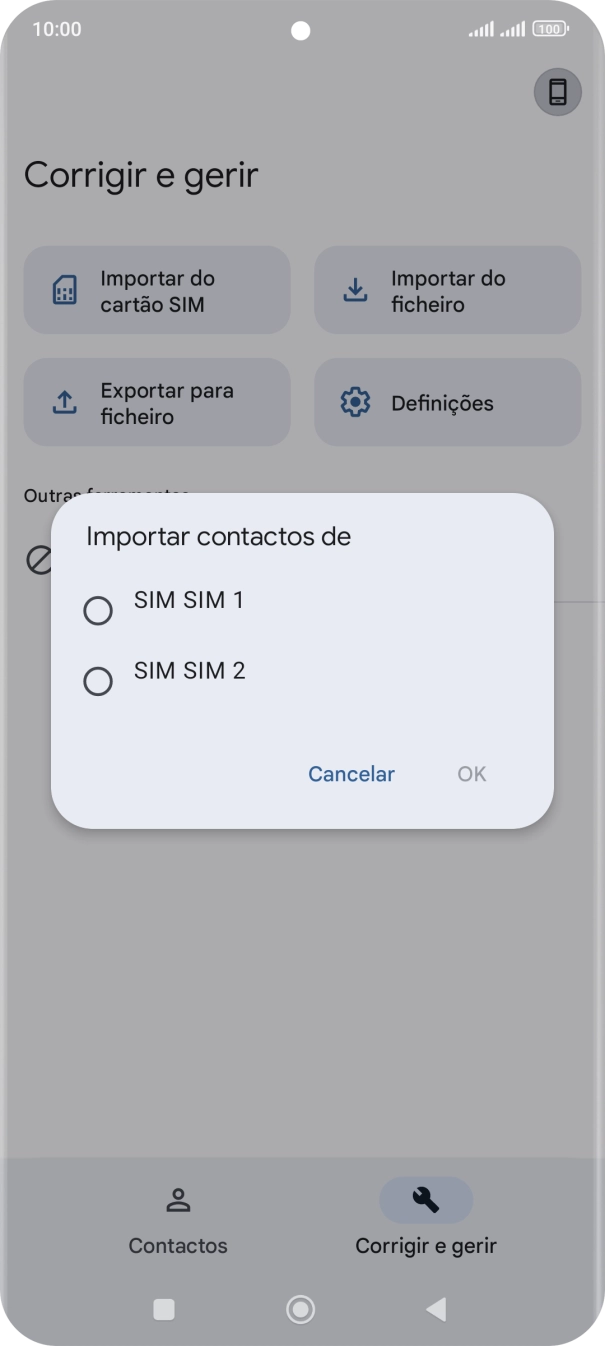Viewport: 605px width, 1346px height.
Task: Select the SIM card import icon
Action: [x=63, y=290]
